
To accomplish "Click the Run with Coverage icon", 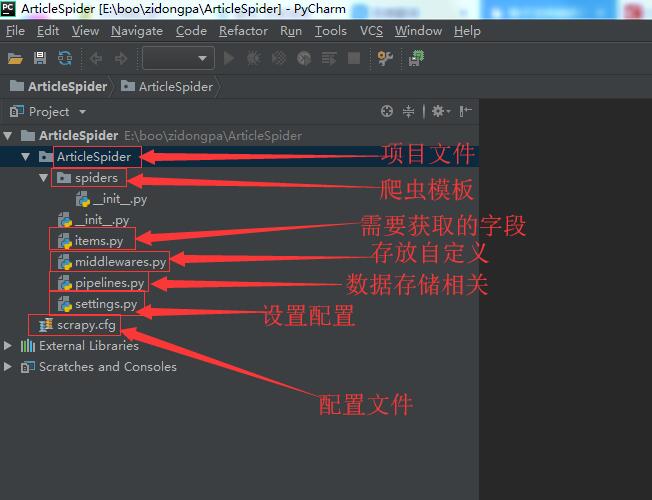I will pos(279,58).
